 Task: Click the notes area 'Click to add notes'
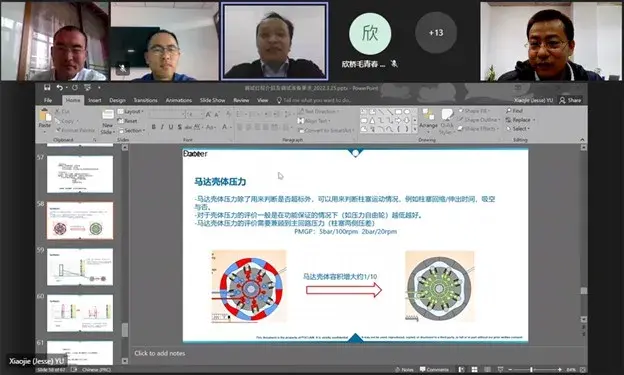coord(160,353)
